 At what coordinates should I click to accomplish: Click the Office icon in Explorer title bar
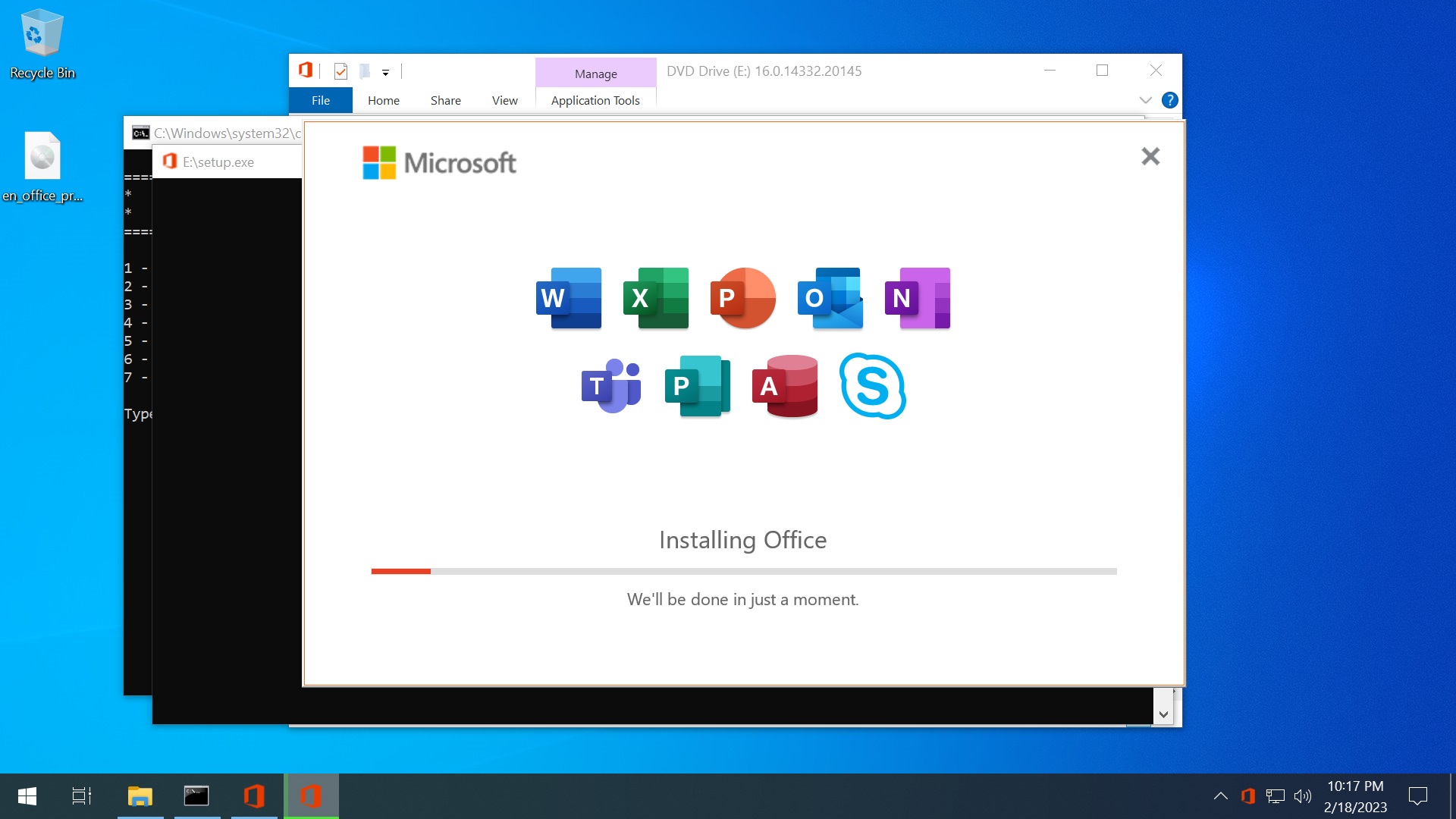[x=306, y=71]
